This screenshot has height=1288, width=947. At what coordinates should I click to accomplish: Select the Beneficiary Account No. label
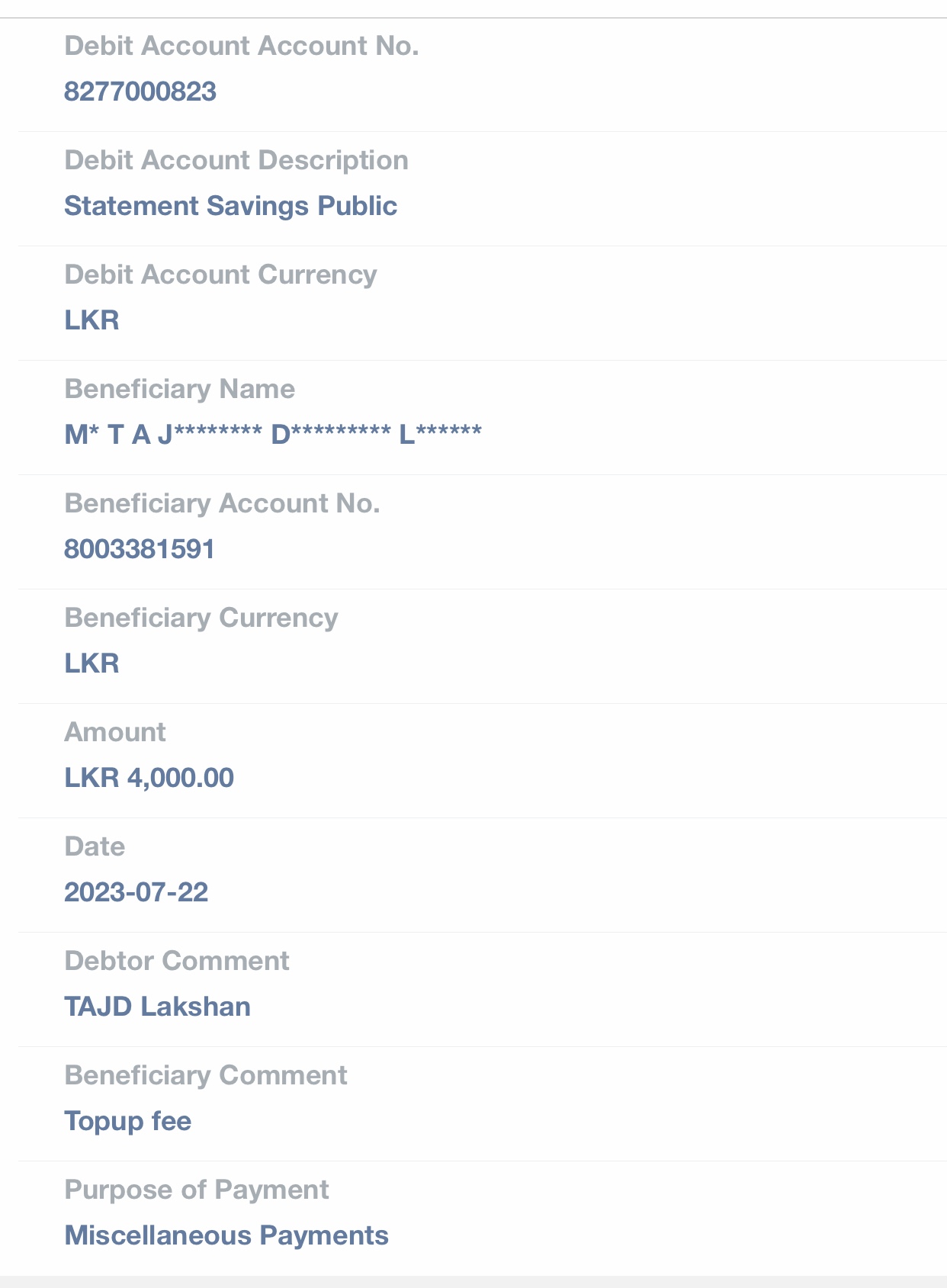(x=222, y=503)
